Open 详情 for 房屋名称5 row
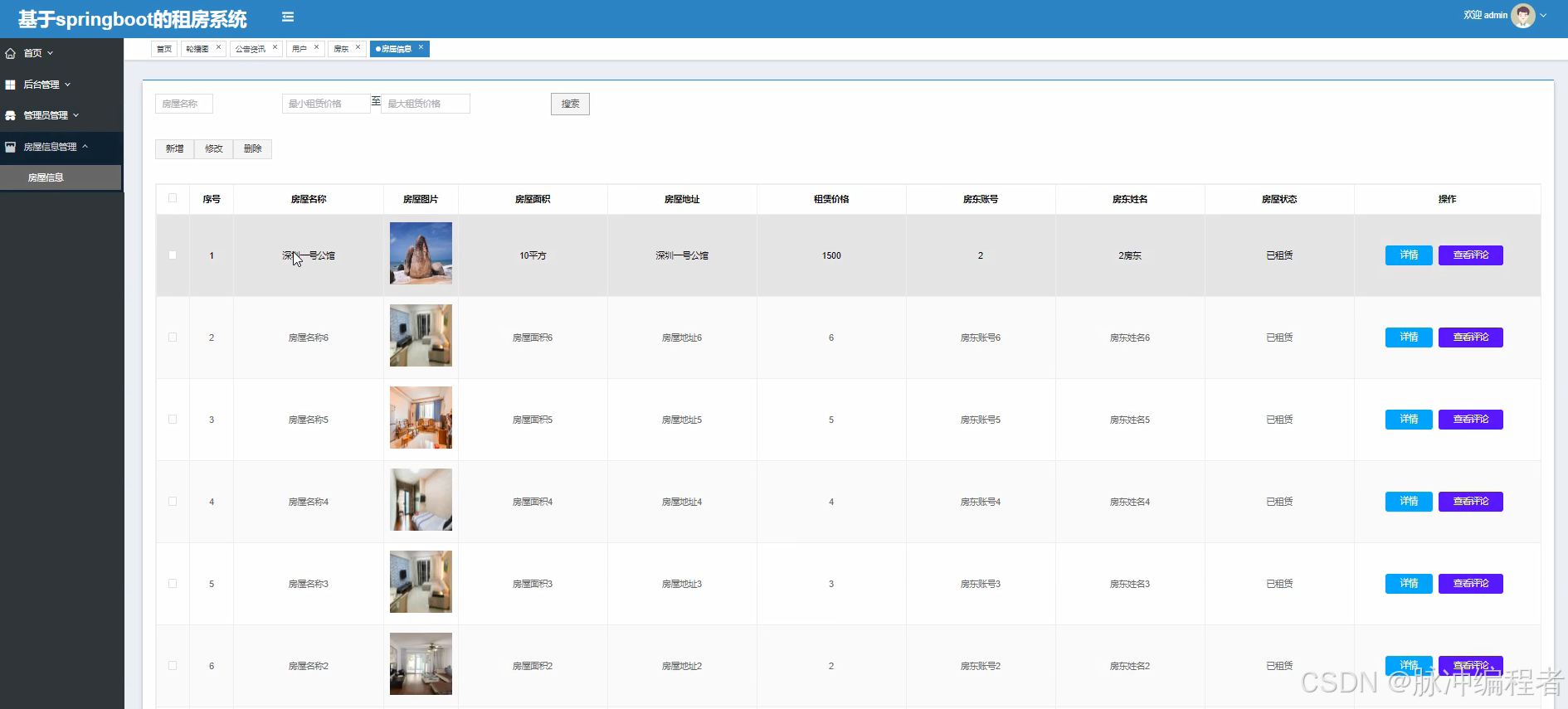This screenshot has height=709, width=1568. coord(1409,420)
